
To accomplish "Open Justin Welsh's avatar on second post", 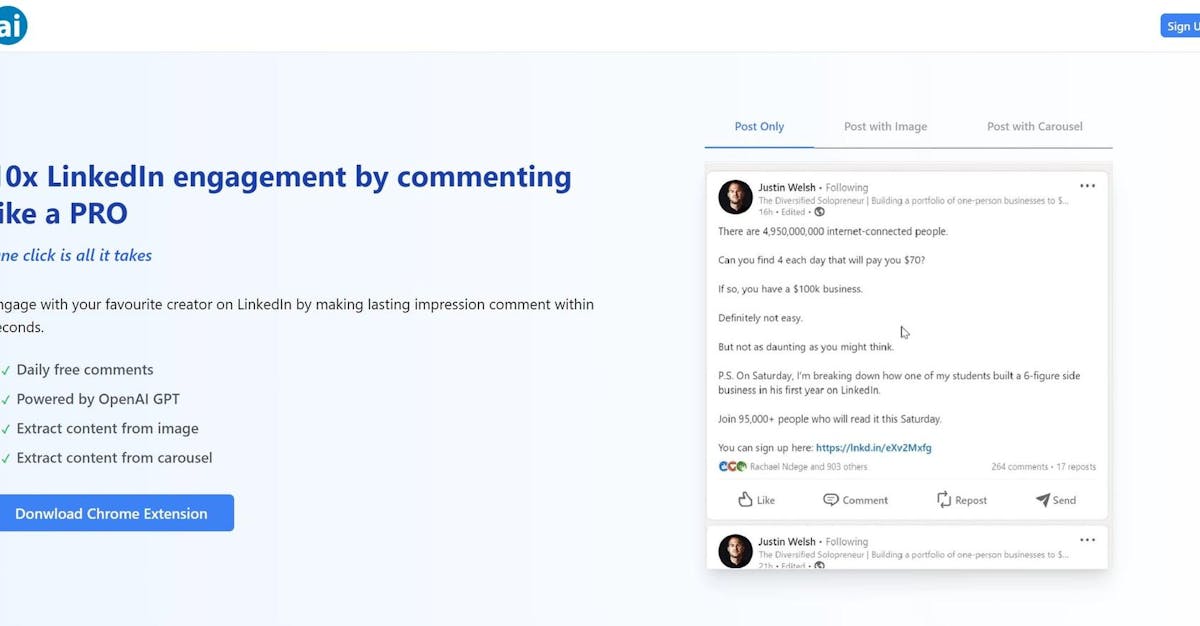I will 735,551.
